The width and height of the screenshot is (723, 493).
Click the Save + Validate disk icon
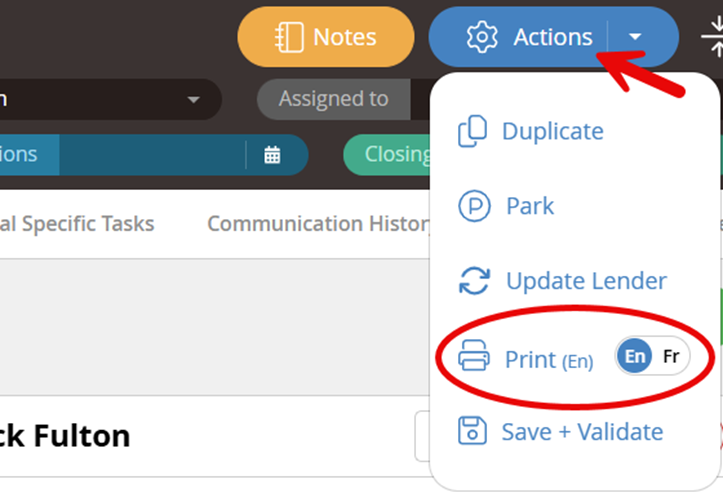click(472, 431)
